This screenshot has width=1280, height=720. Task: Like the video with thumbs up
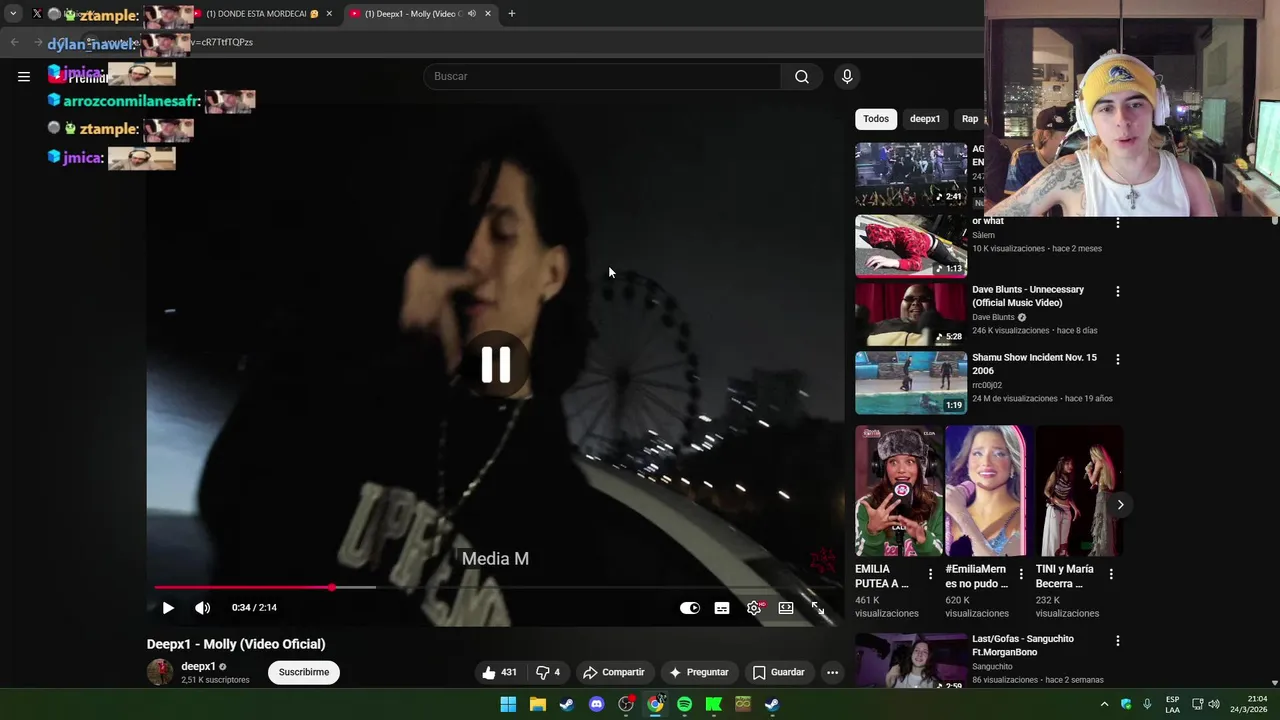pyautogui.click(x=499, y=672)
